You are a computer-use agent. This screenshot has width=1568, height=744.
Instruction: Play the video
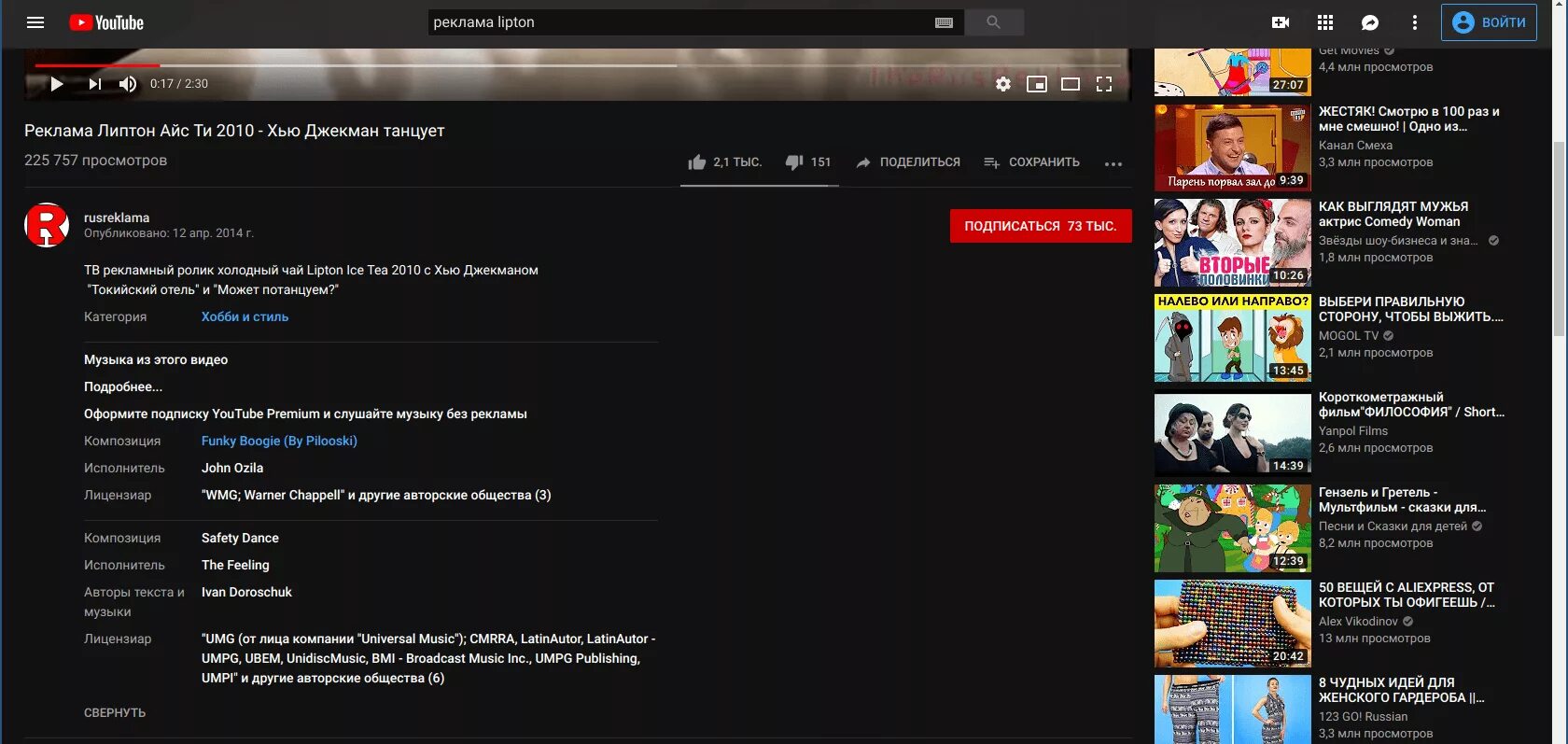coord(56,84)
